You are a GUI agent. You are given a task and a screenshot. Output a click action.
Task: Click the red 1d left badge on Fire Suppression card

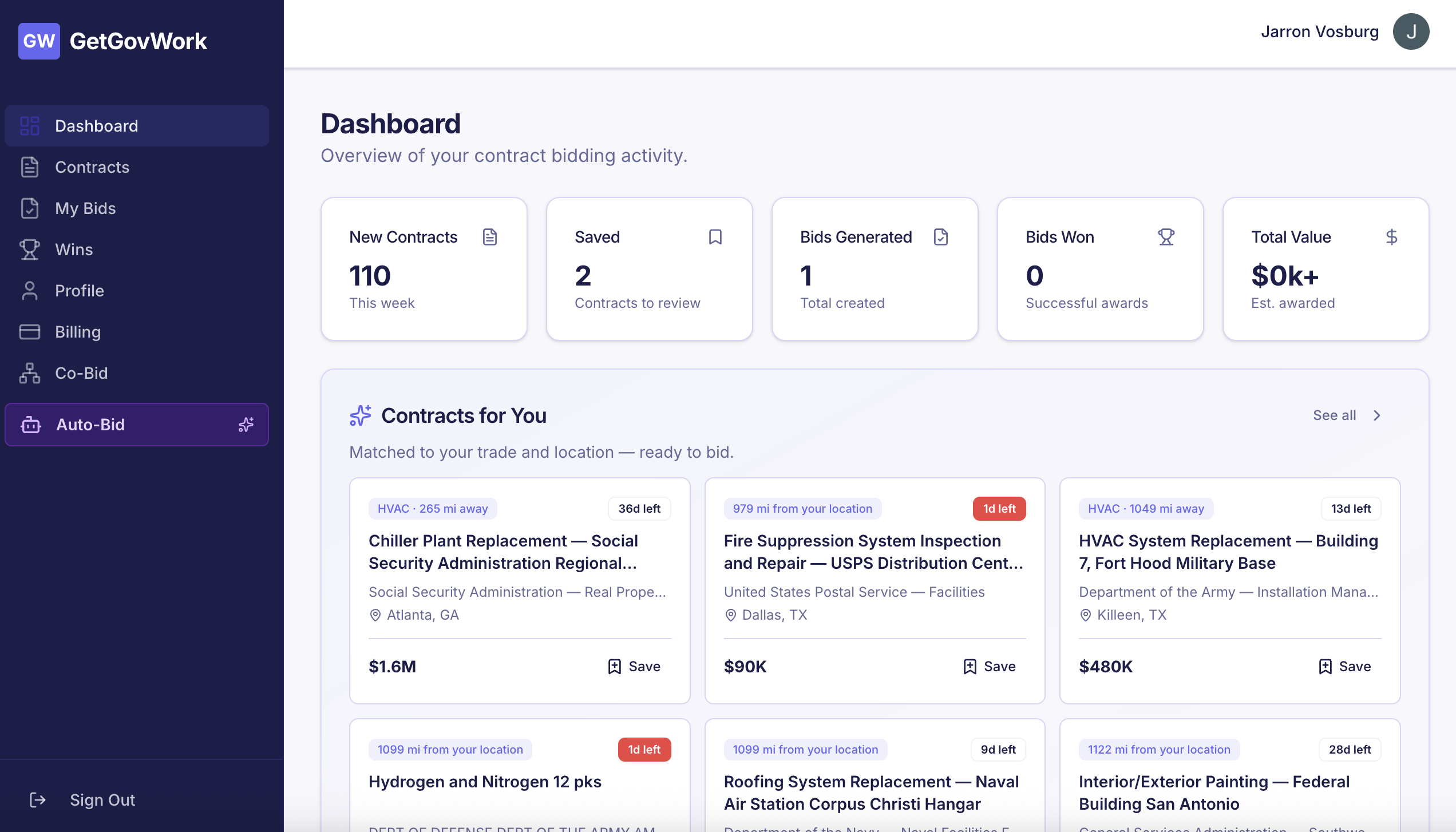999,509
